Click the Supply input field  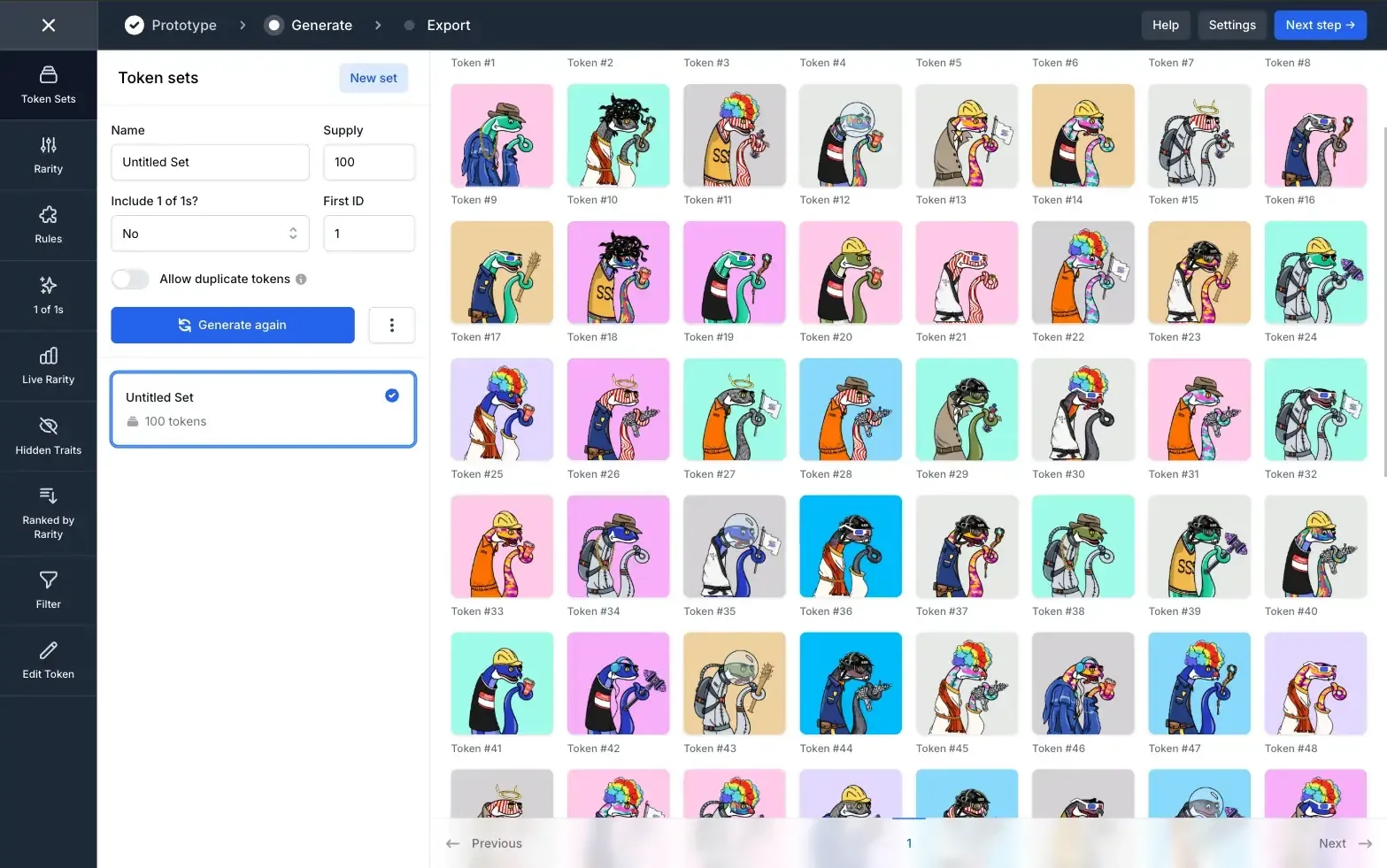coord(369,162)
